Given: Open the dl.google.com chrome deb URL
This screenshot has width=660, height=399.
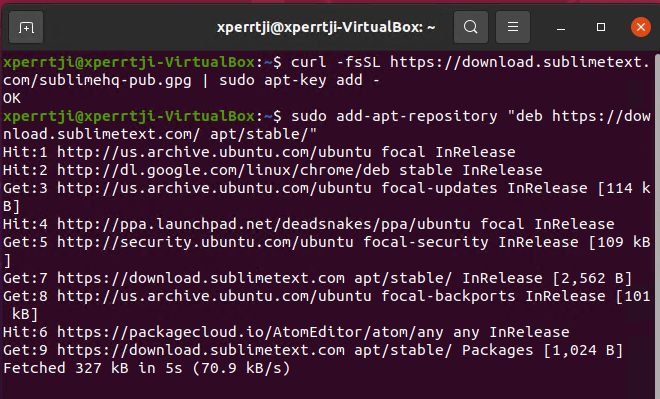Looking at the screenshot, I should click(223, 170).
